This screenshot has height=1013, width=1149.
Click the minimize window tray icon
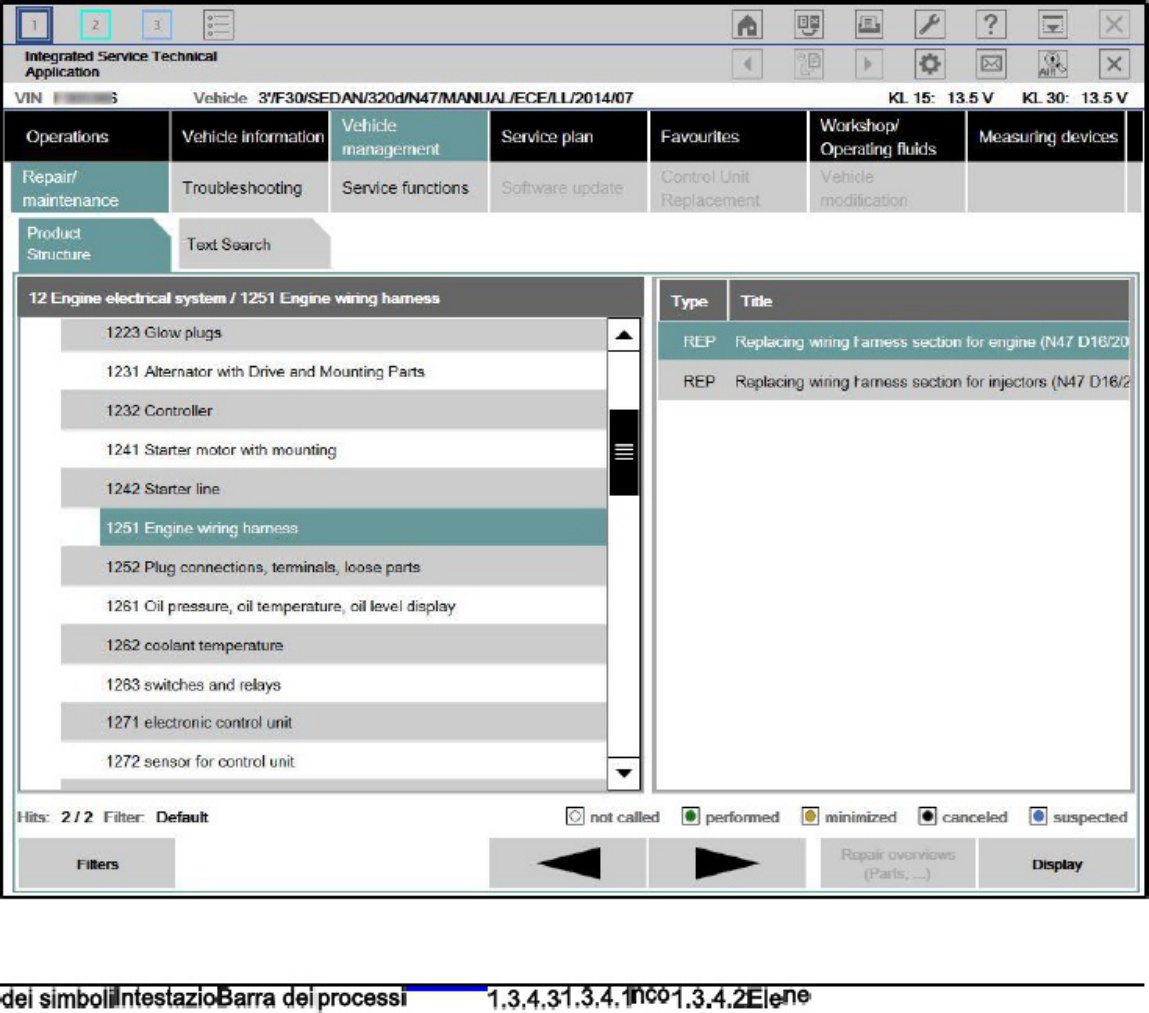coord(1052,25)
